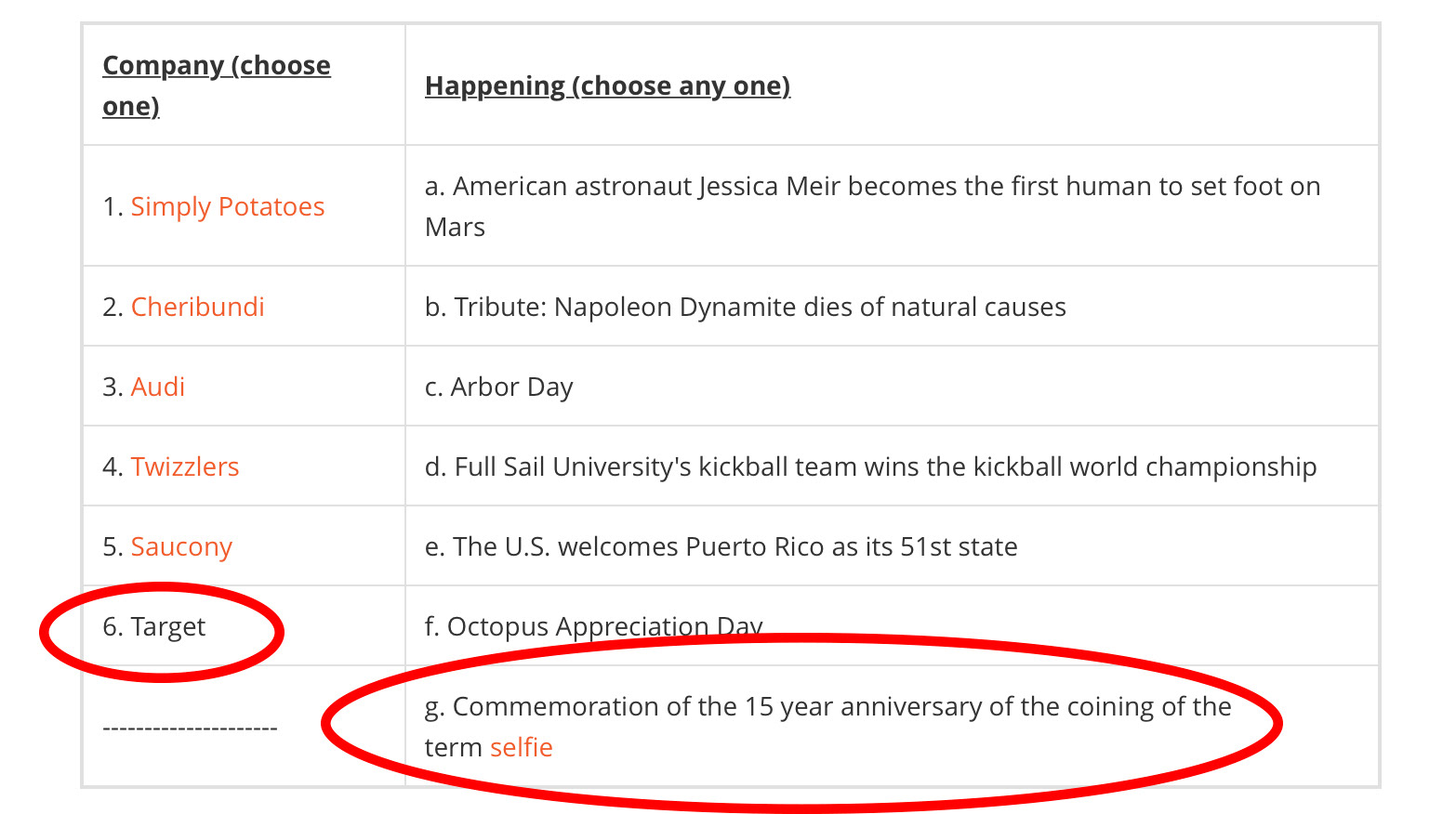Select the Octopus Appreciation Day row
Image resolution: width=1456 pixels, height=814 pixels.
pyautogui.click(x=594, y=626)
